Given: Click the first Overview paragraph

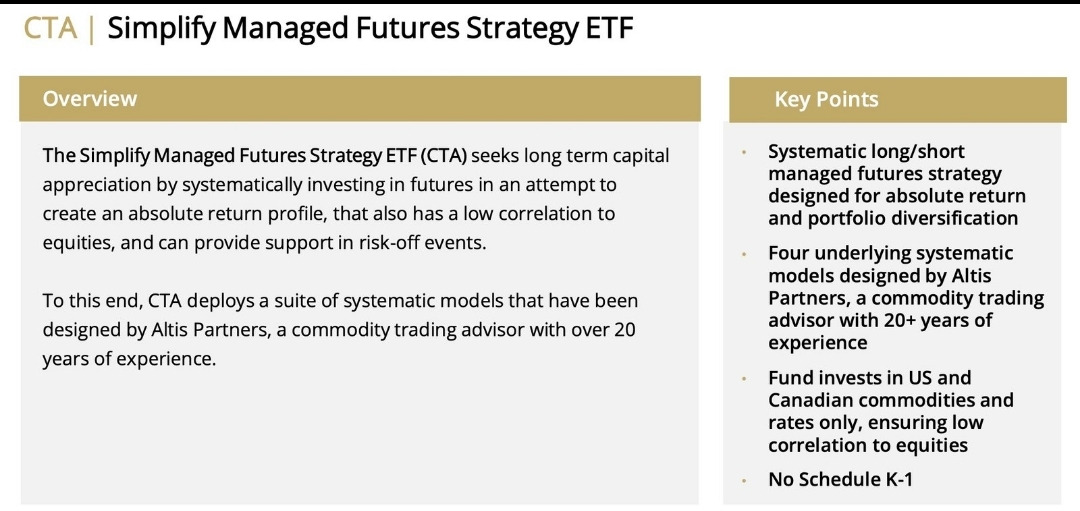Looking at the screenshot, I should point(355,199).
